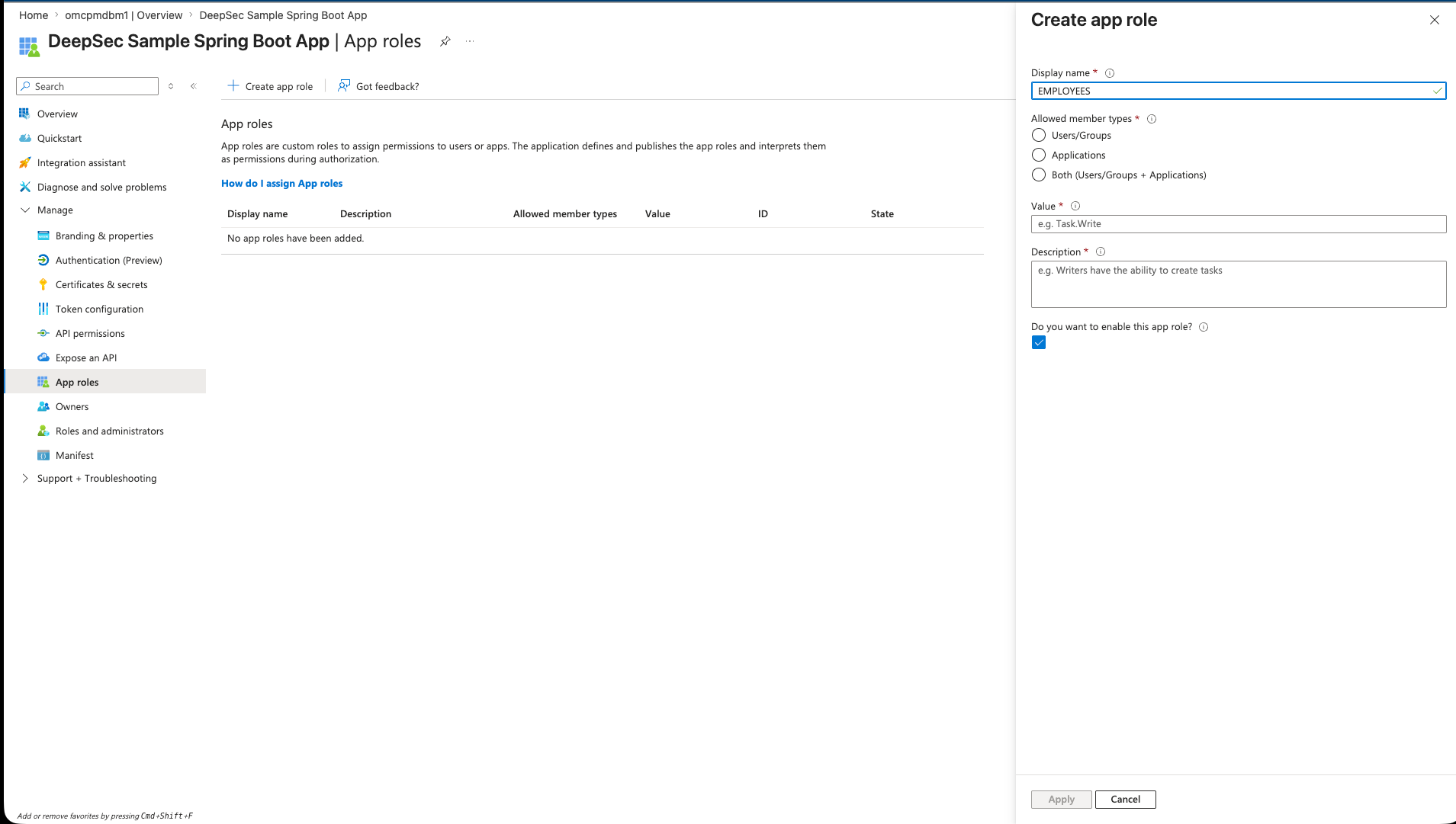Image resolution: width=1456 pixels, height=824 pixels.
Task: Go to Token configuration
Action: click(99, 309)
